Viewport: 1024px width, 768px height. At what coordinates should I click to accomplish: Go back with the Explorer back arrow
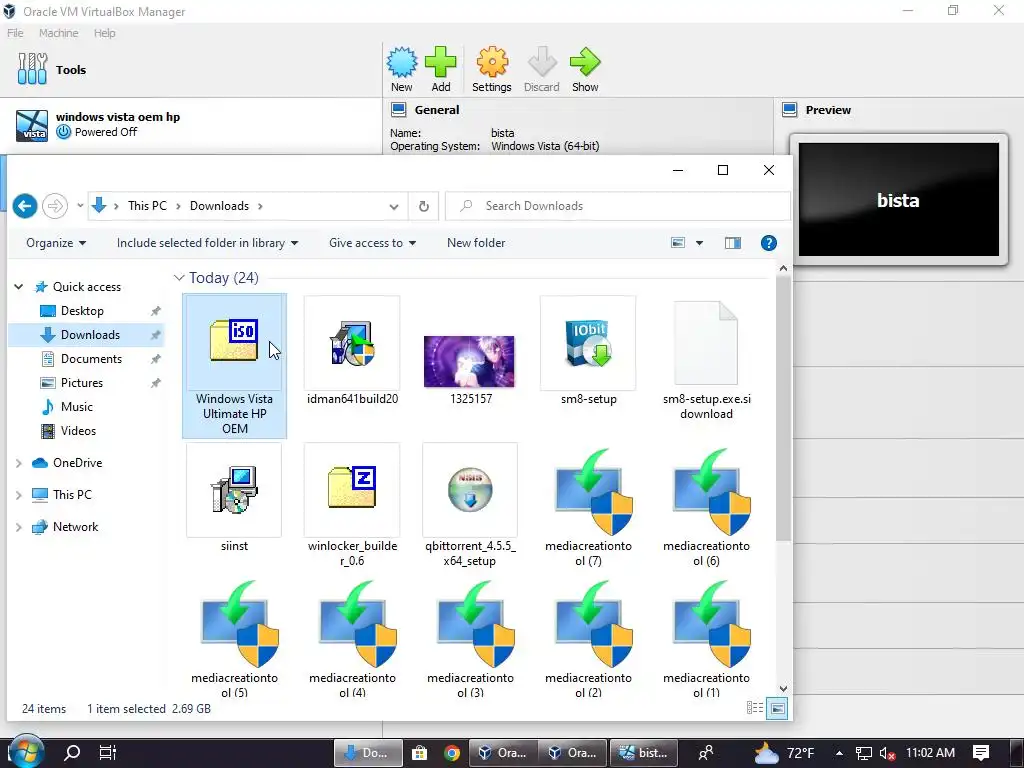click(25, 206)
